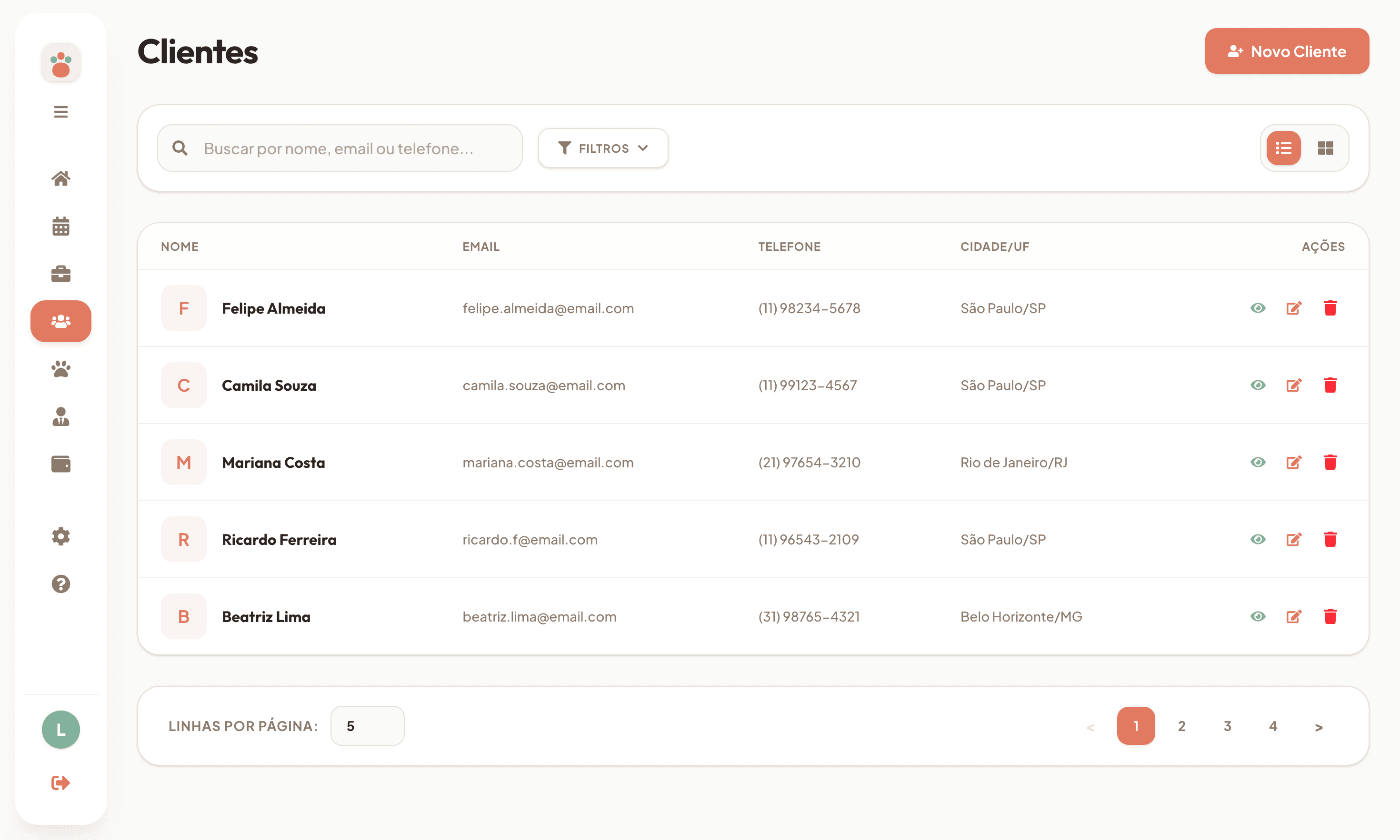Select the clients group icon in the sidebar
The image size is (1400, 840).
pos(60,321)
